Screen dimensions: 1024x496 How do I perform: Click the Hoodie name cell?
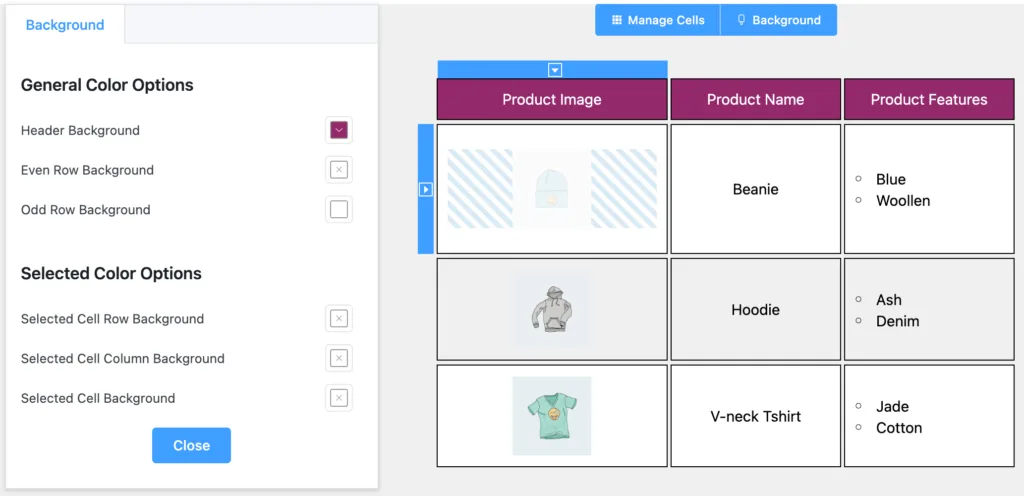[756, 309]
